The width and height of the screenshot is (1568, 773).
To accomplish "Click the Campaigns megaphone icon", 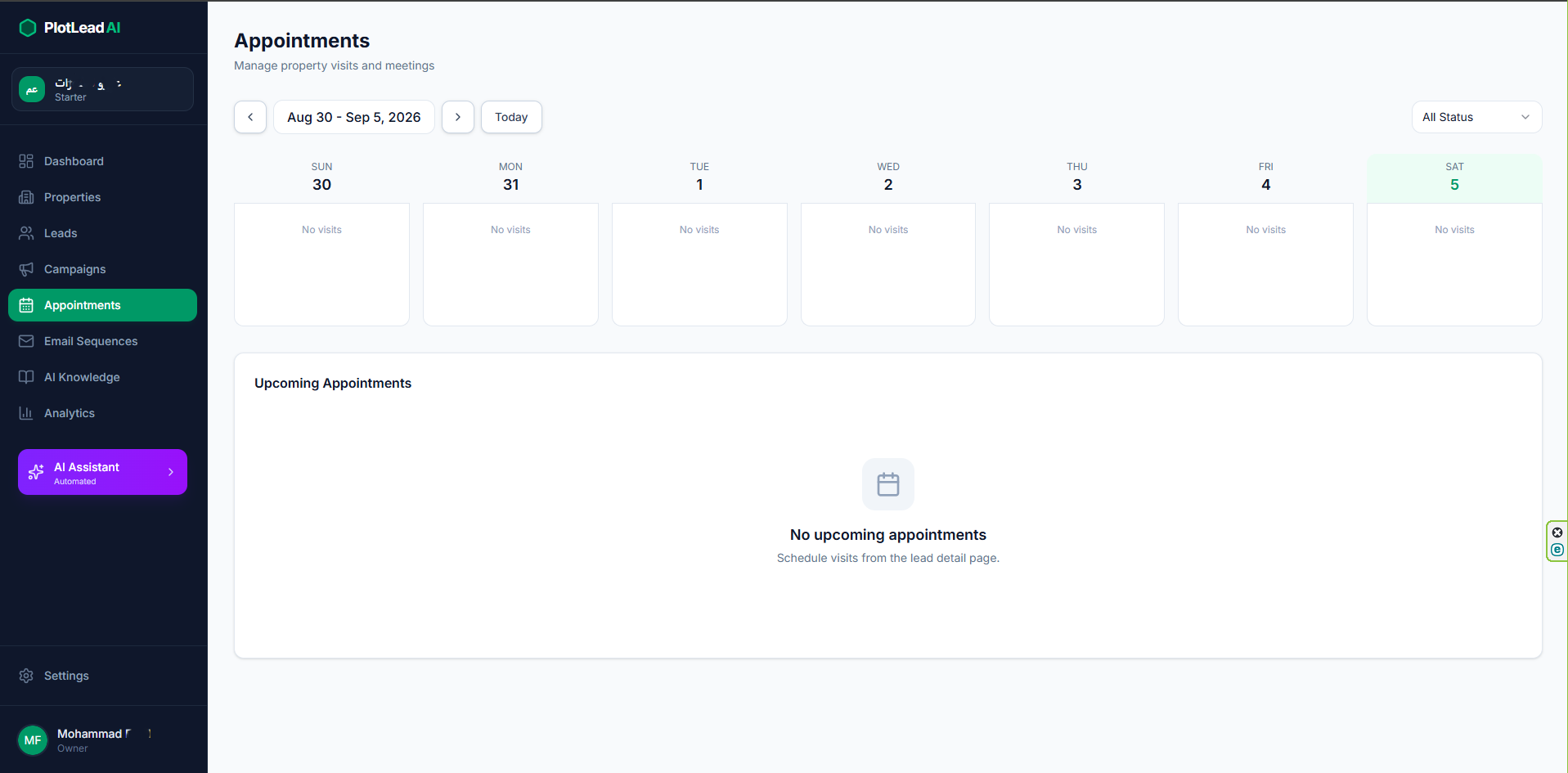I will (26, 269).
